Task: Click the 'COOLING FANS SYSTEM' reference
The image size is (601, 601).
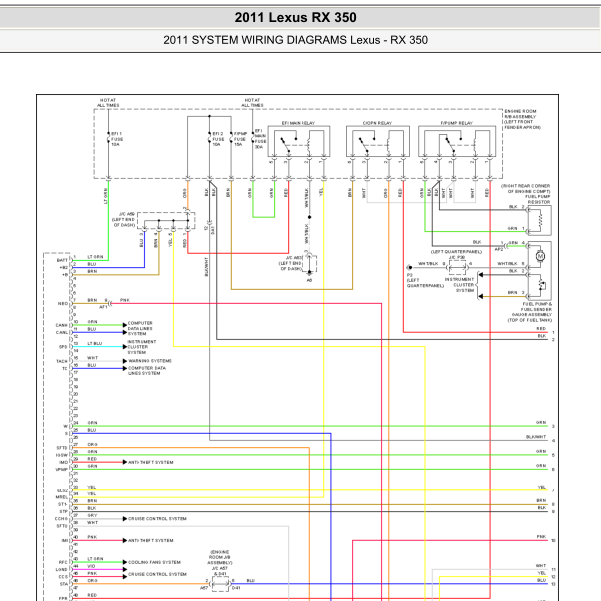Action: pos(154,562)
